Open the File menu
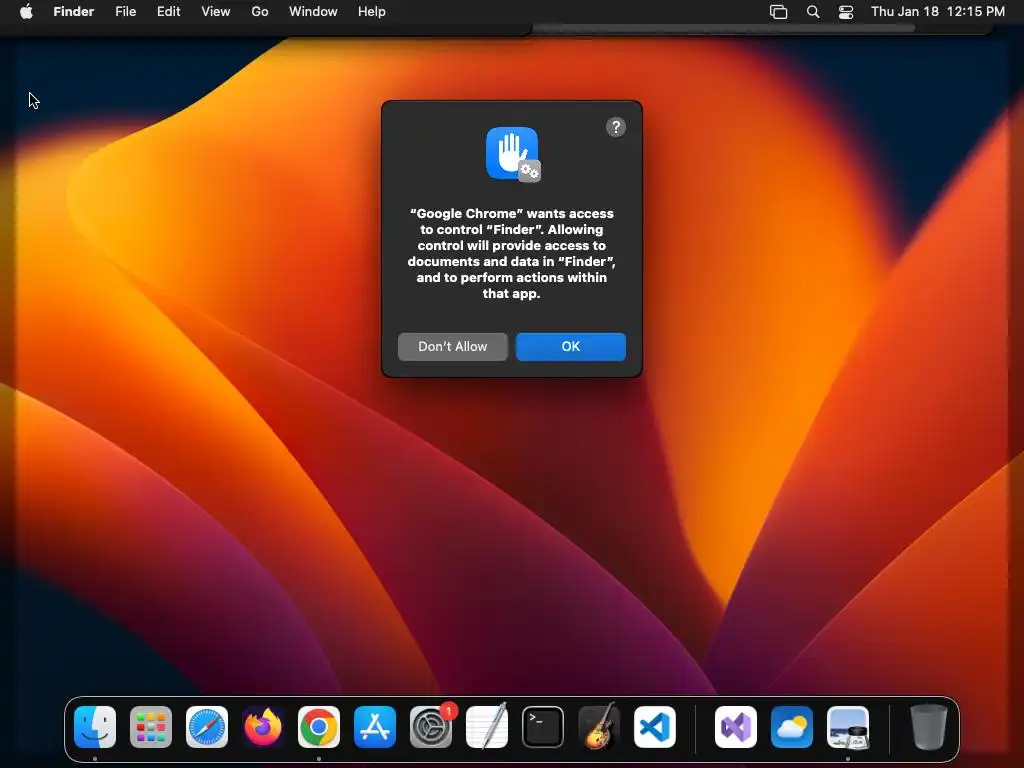This screenshot has width=1024, height=768. [x=125, y=12]
